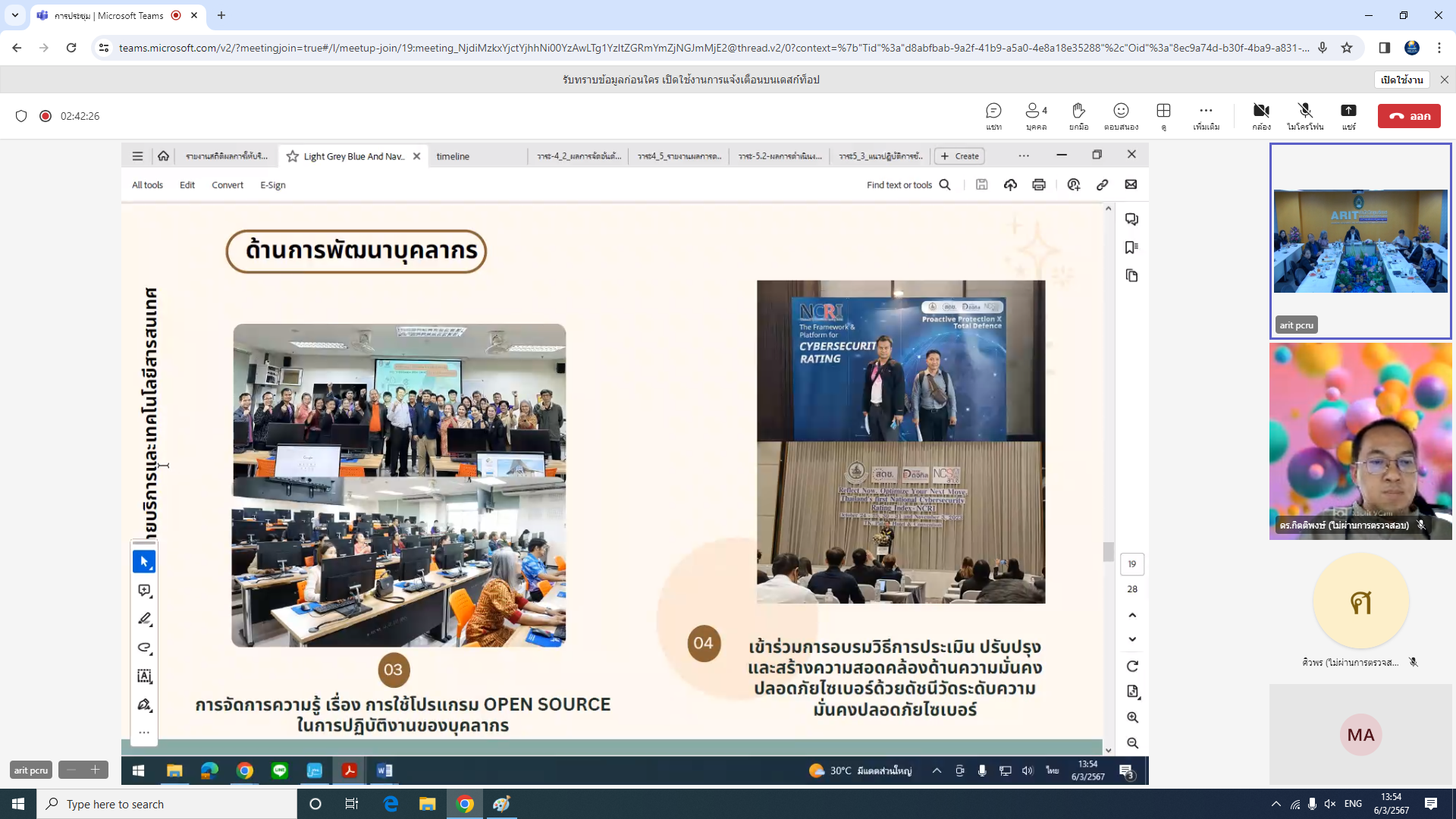The image size is (1456, 819).
Task: Show hidden system tray icons
Action: pos(1276,804)
